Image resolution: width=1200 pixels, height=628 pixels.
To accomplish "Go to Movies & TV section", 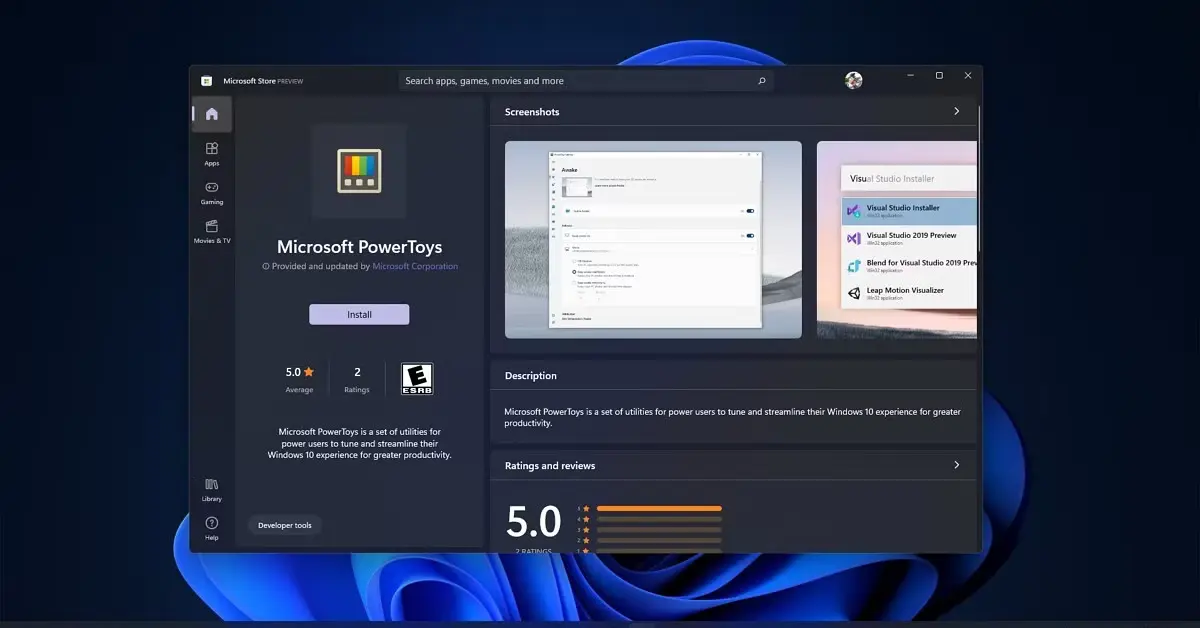I will coord(211,231).
